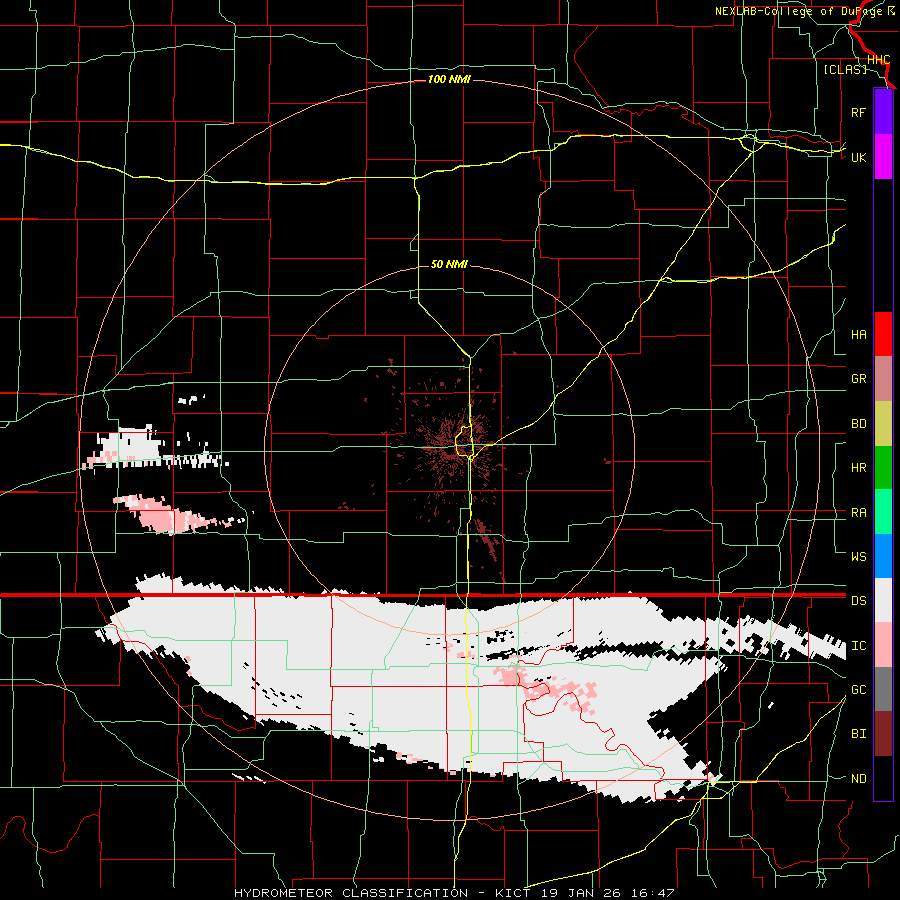Image resolution: width=900 pixels, height=900 pixels.
Task: Click the HR legend label
Action: point(859,468)
